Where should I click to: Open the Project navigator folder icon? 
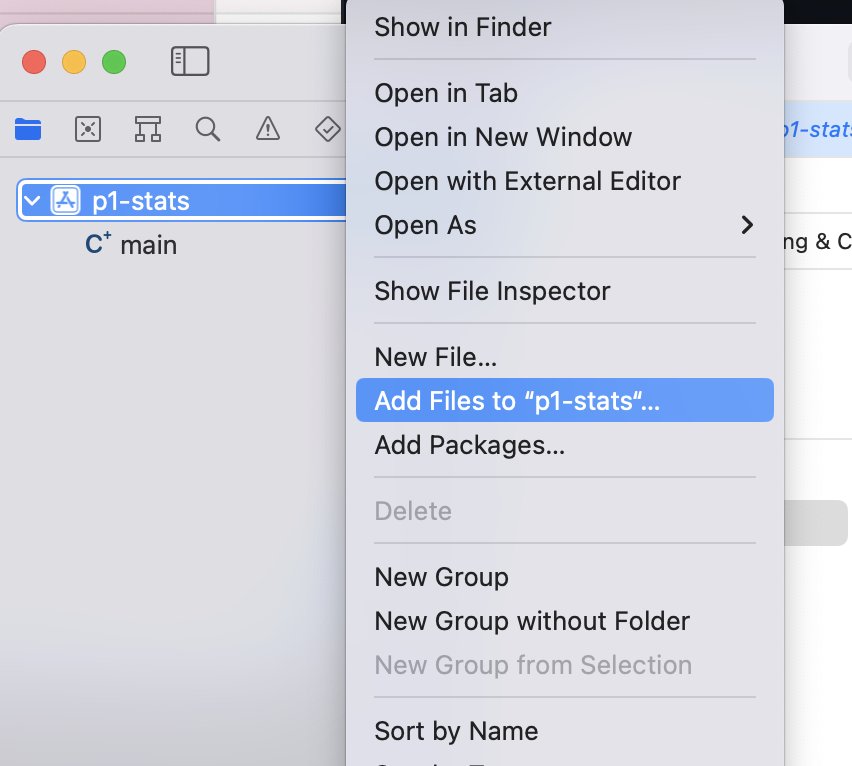tap(28, 129)
